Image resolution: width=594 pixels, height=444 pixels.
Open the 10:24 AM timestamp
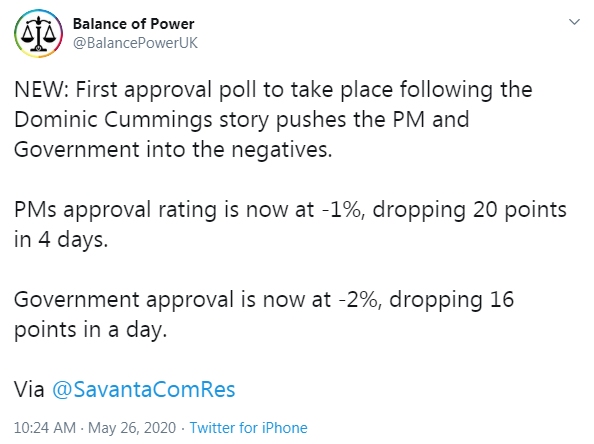45,428
